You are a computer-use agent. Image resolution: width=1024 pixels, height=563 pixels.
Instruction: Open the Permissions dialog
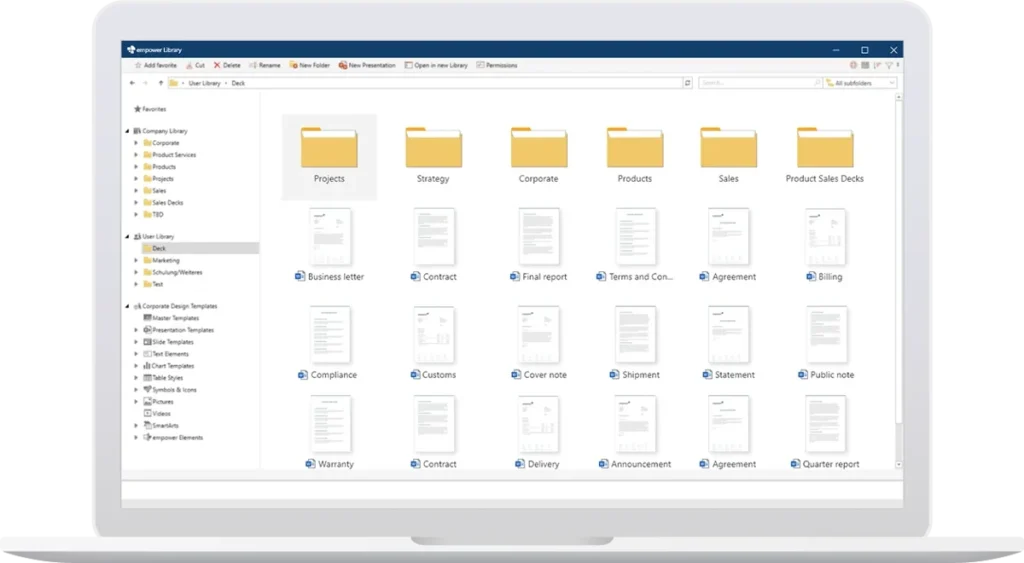(x=497, y=65)
